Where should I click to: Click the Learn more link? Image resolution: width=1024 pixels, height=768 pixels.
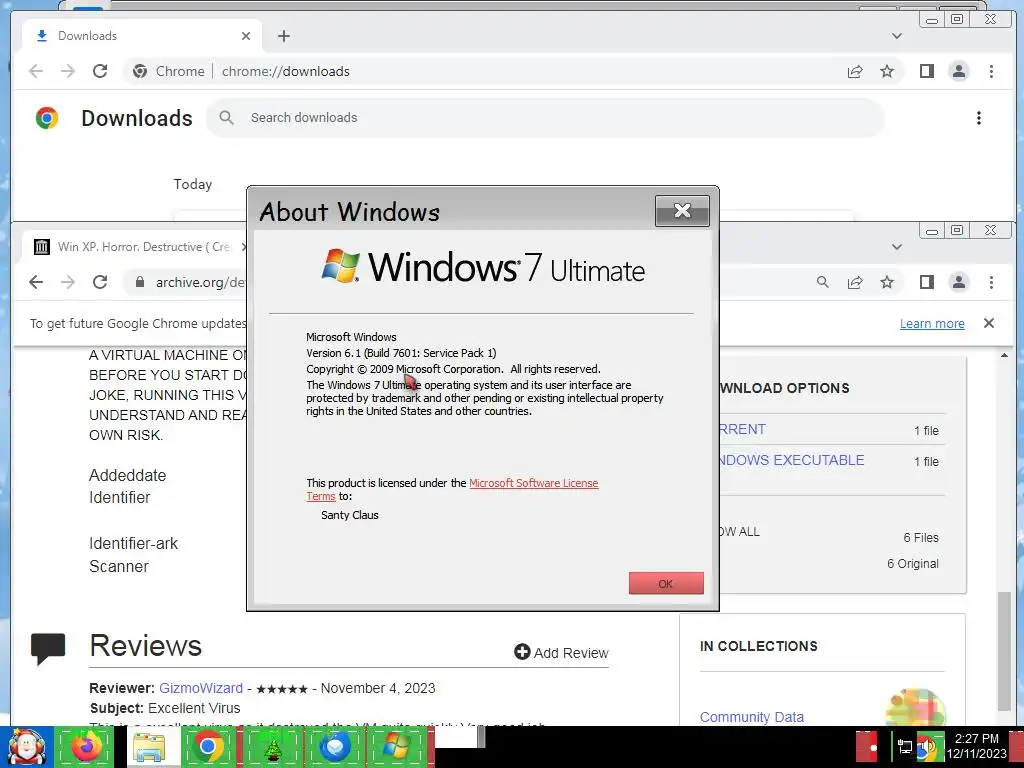point(932,324)
